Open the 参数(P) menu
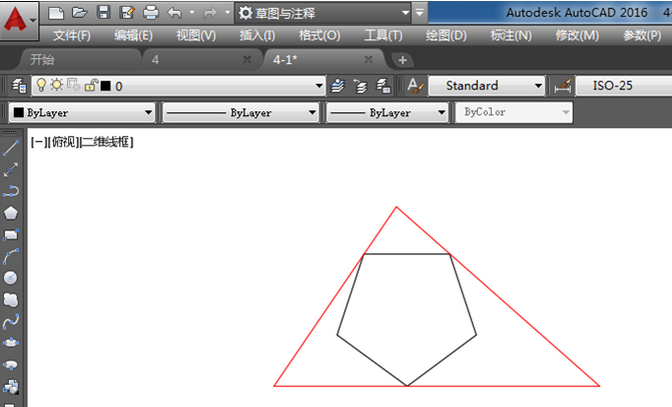 coord(642,35)
